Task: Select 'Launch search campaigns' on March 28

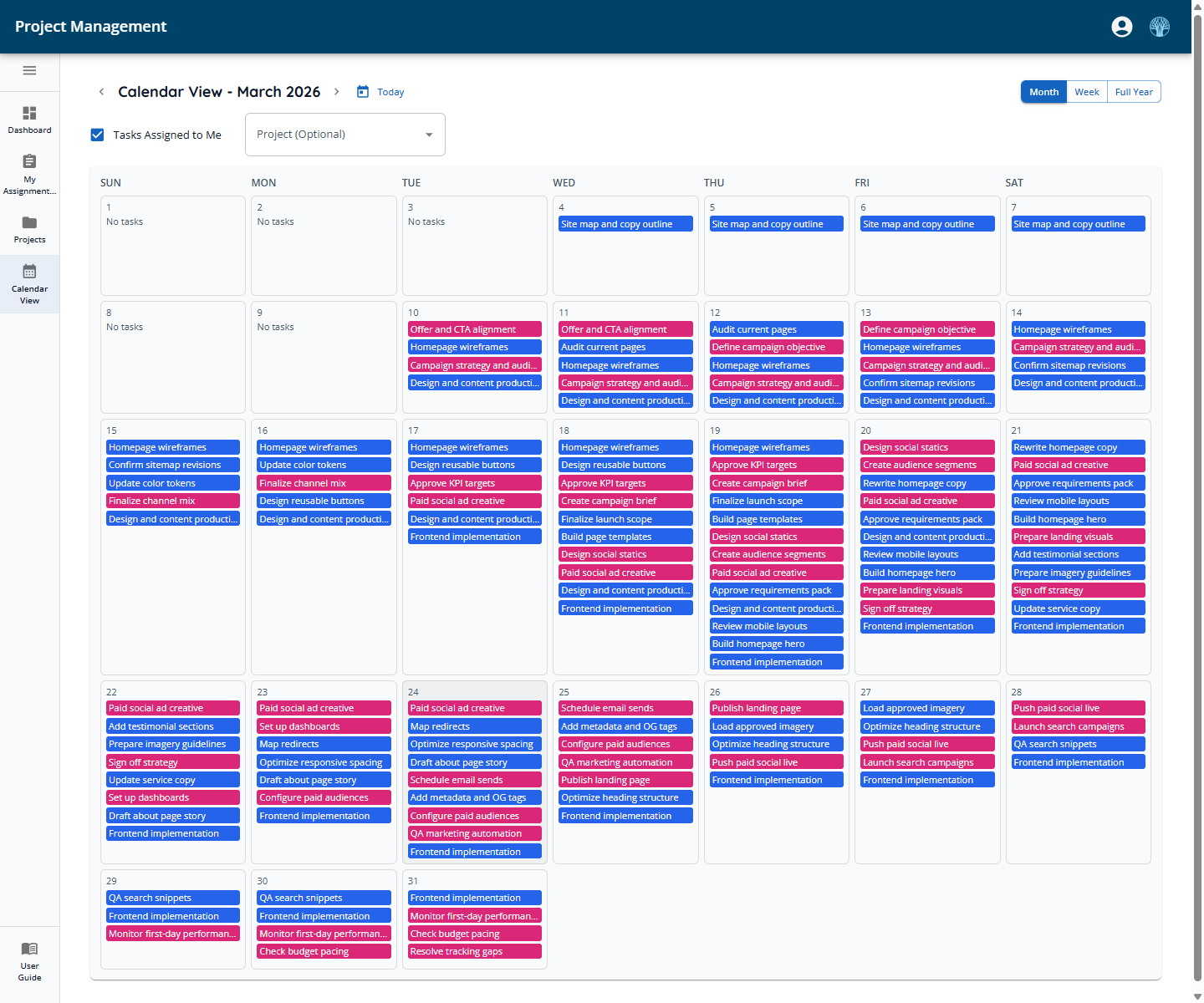Action: [1078, 726]
